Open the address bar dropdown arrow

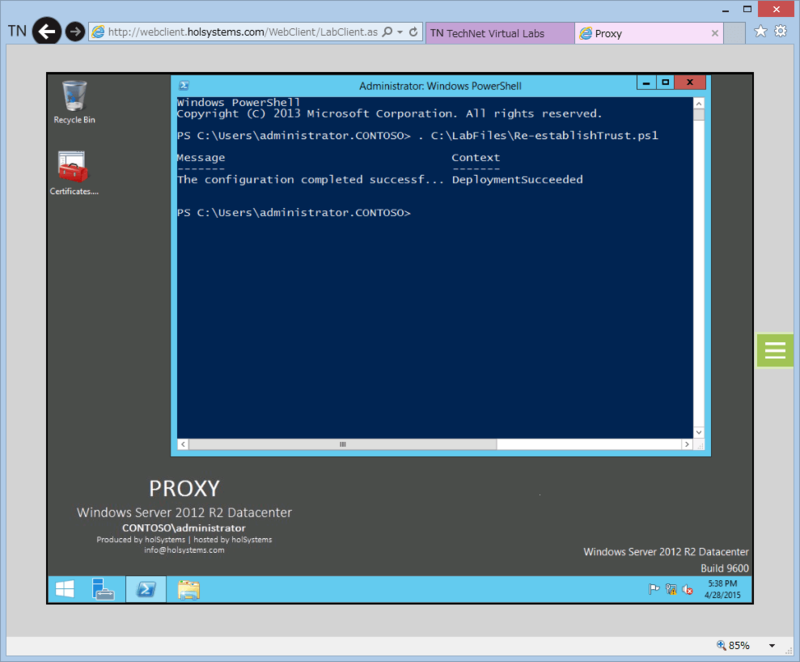(x=401, y=32)
